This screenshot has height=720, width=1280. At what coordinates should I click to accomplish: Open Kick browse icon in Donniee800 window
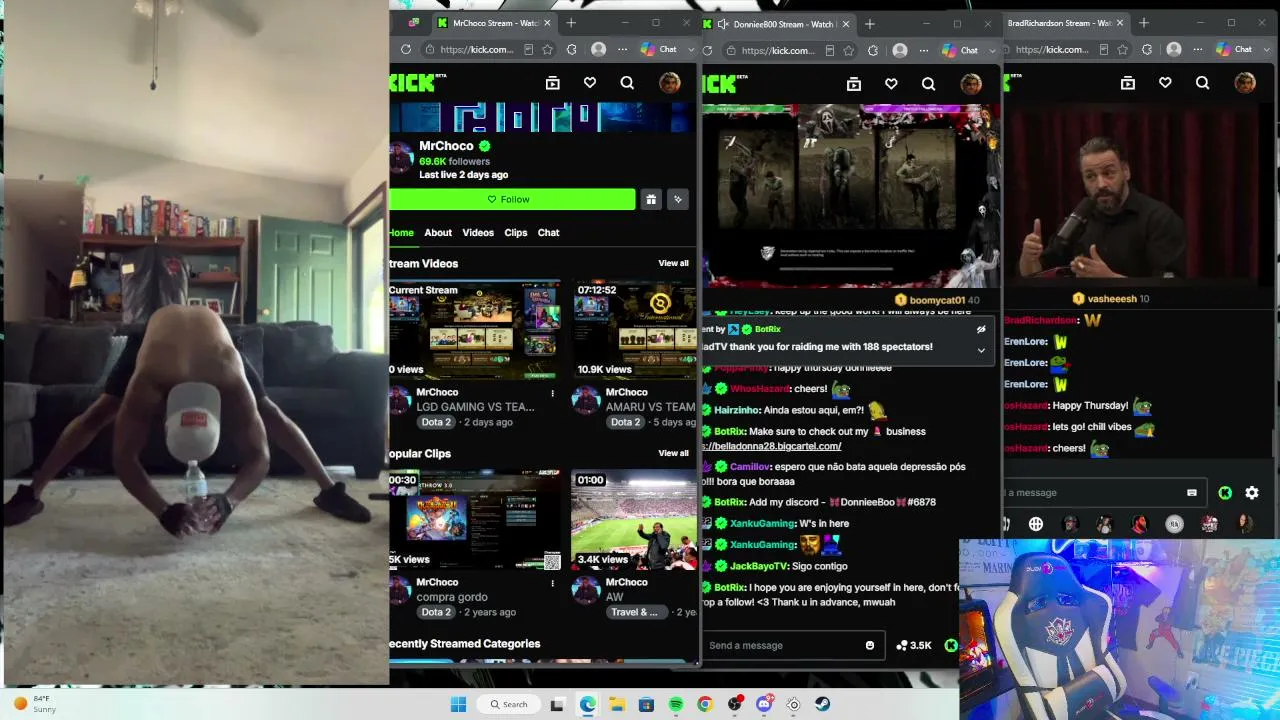[854, 84]
